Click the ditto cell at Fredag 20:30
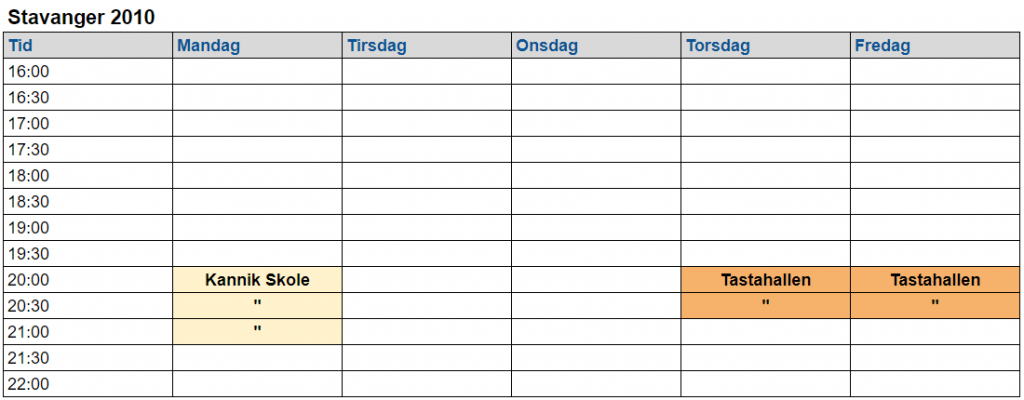Viewport: 1024px width, 400px height. point(935,305)
